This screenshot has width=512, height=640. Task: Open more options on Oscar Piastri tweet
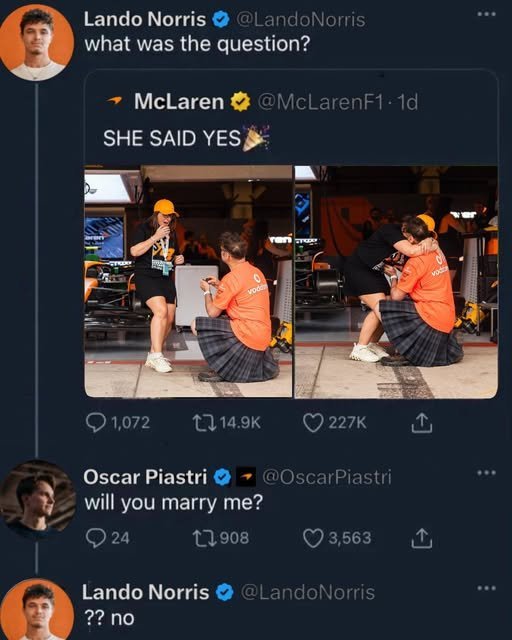(x=486, y=473)
